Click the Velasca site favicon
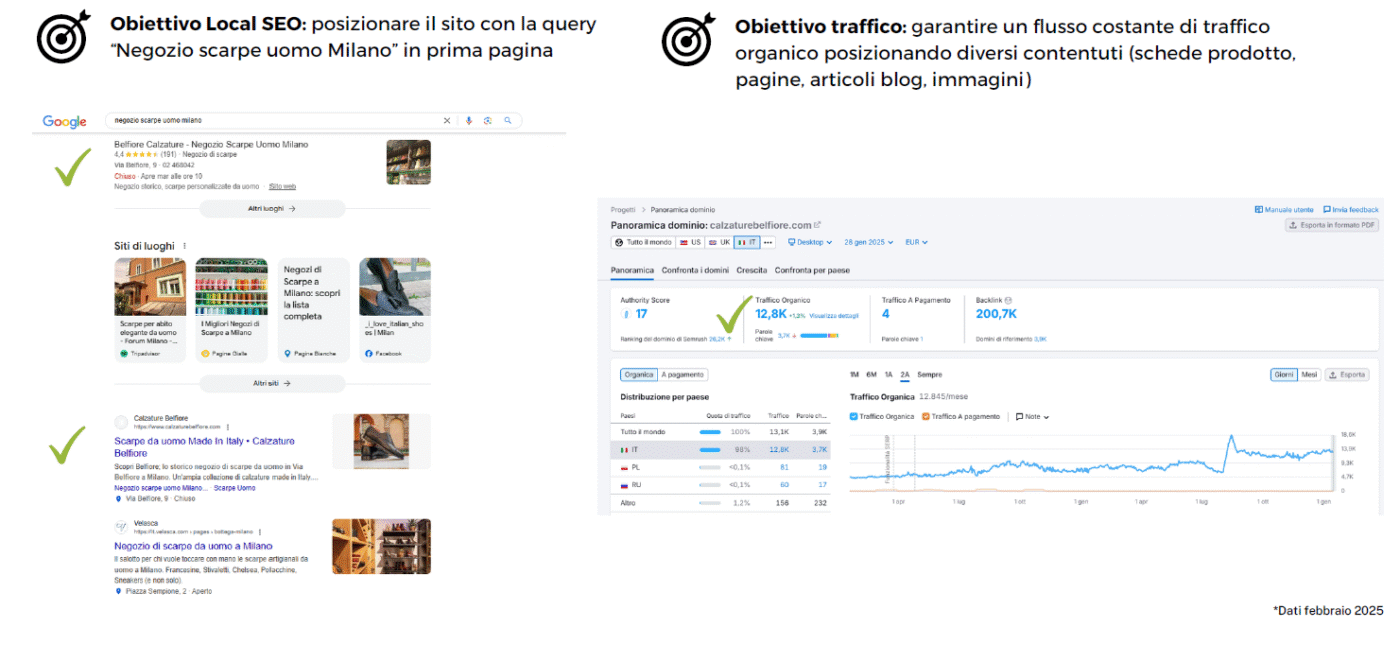This screenshot has width=1400, height=645. pos(121,527)
